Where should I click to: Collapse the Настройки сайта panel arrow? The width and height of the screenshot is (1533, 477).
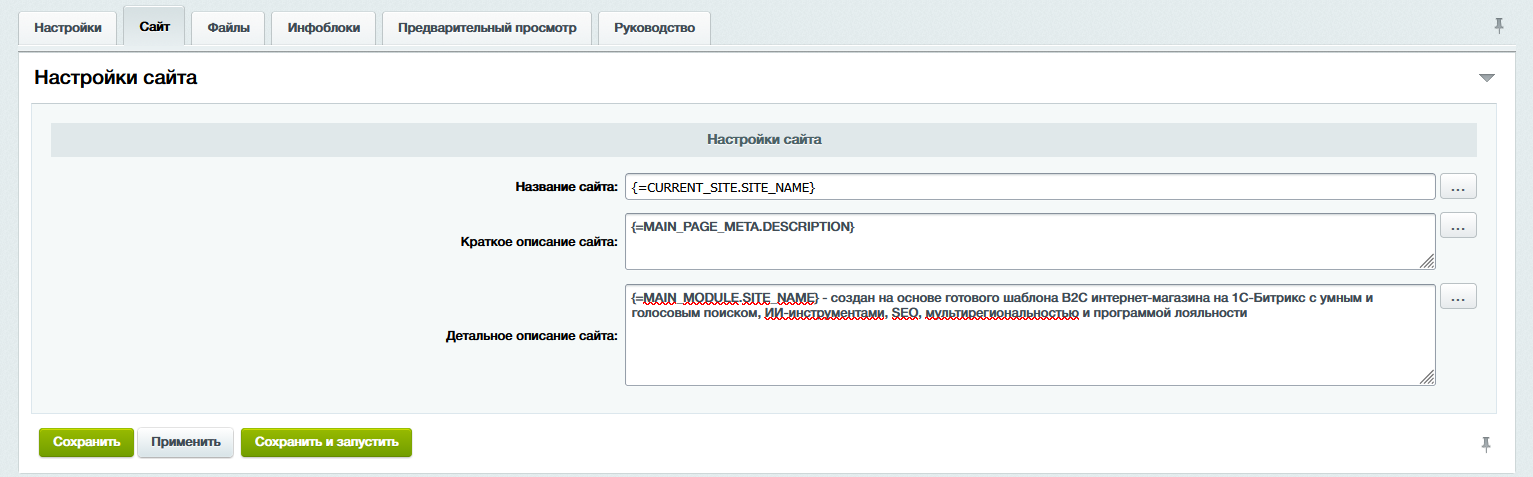click(1486, 78)
